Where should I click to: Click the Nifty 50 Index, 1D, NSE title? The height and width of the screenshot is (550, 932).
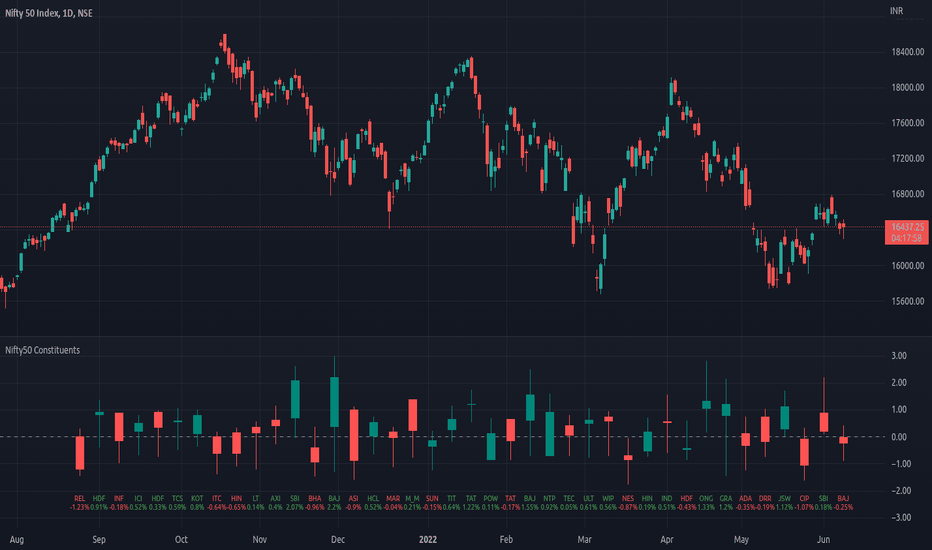49,13
